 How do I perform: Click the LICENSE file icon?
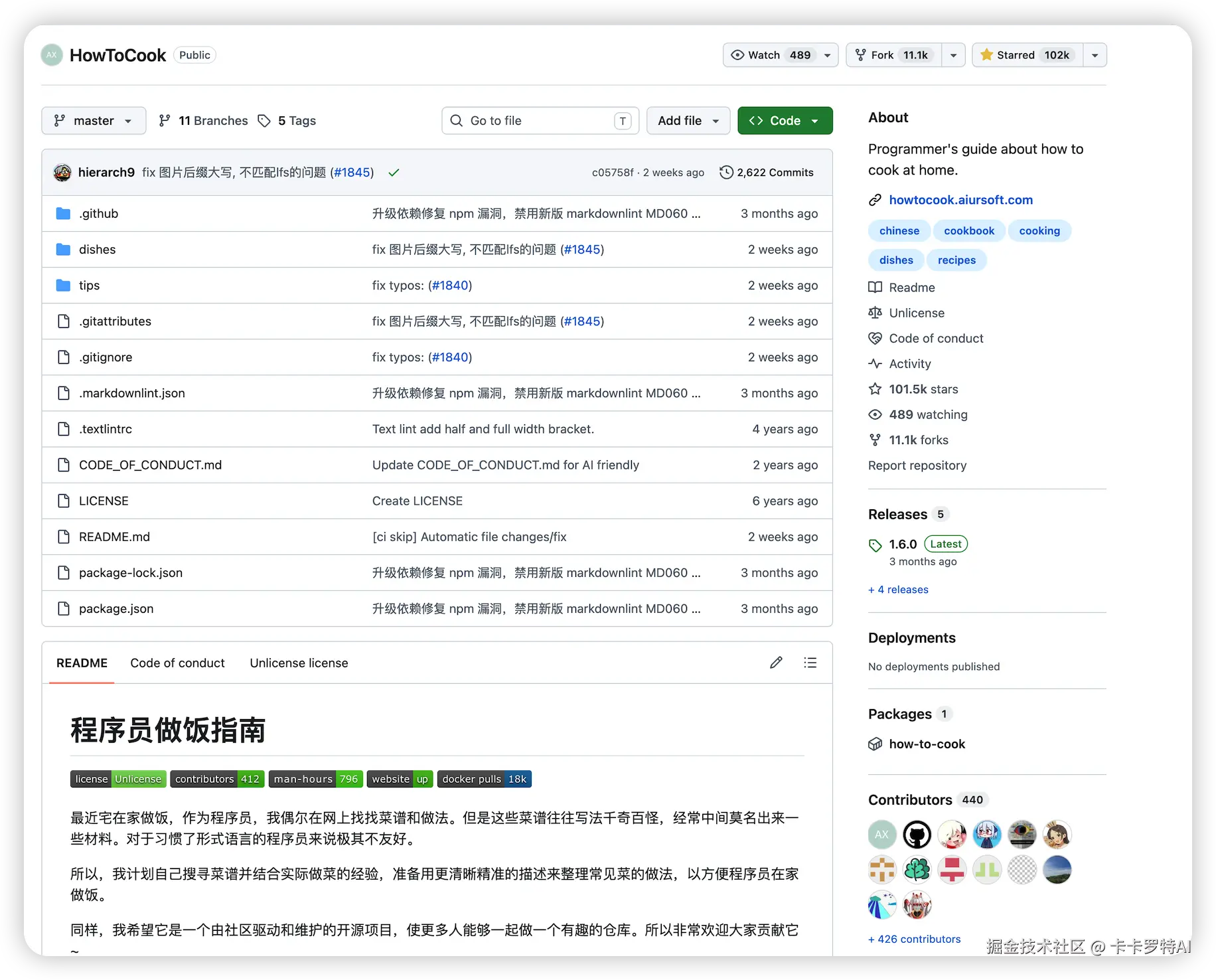[64, 501]
